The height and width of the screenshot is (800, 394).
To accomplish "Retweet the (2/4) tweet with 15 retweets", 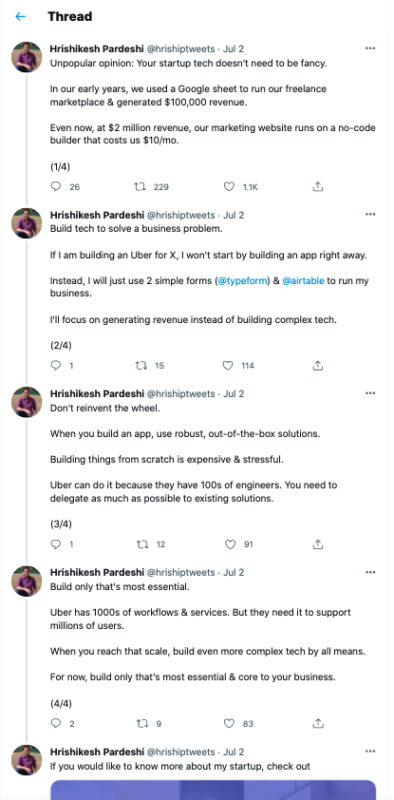I will tap(140, 365).
